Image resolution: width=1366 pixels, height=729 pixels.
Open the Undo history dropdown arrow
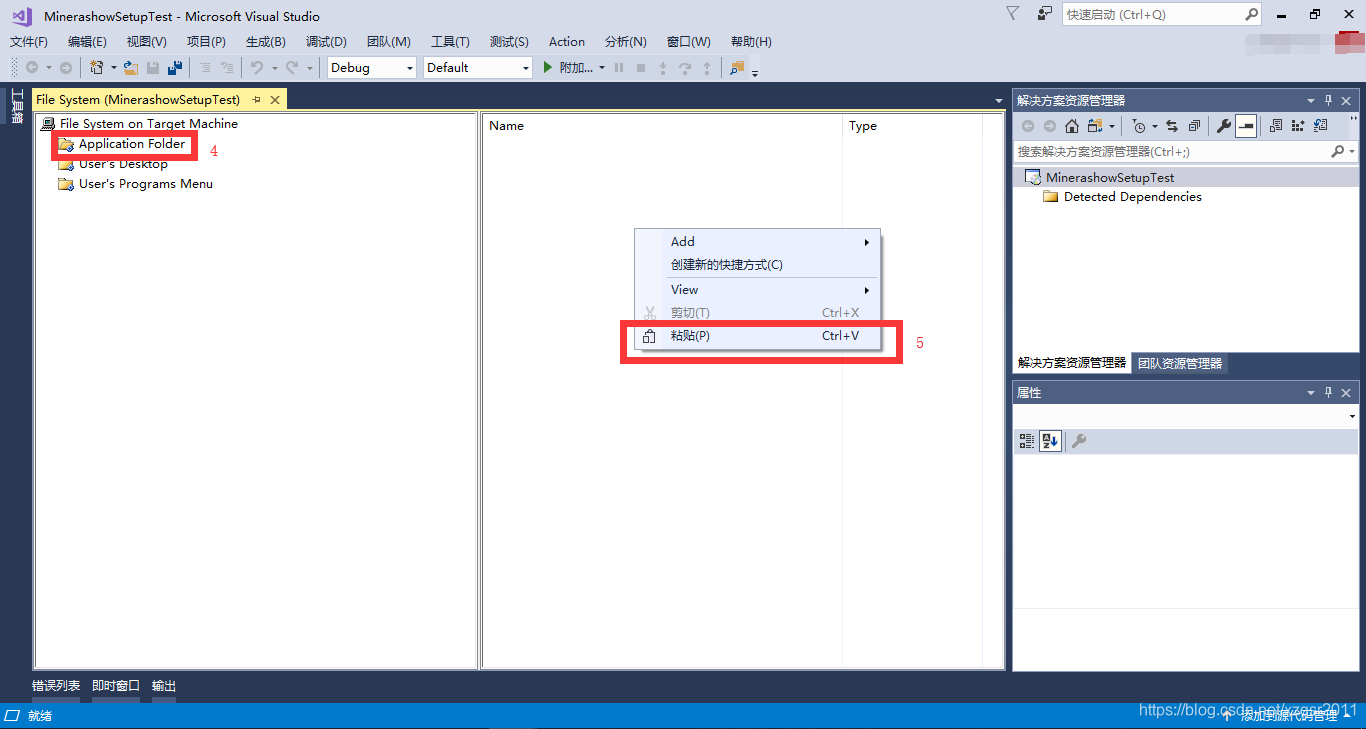(x=273, y=68)
